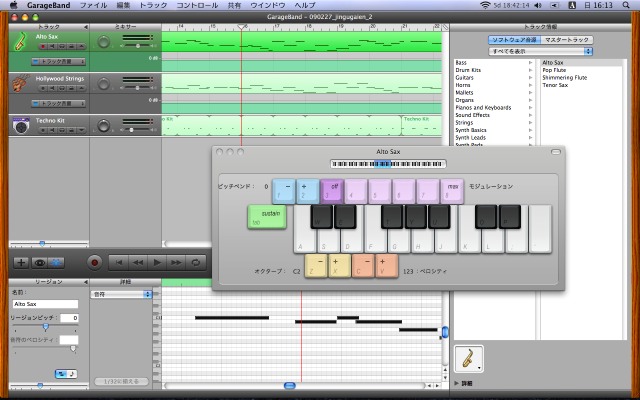
Task: Open the 共有 menu
Action: point(234,5)
